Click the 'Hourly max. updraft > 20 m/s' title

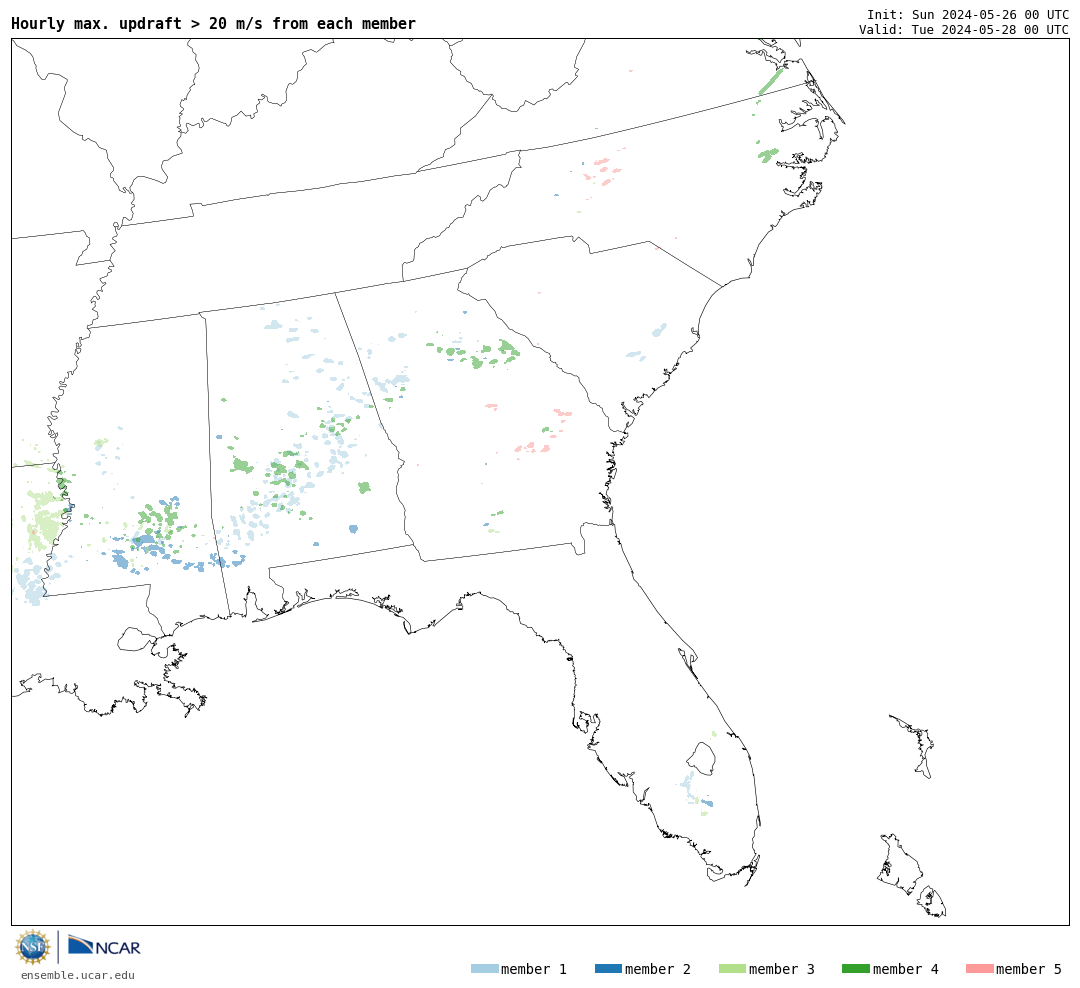(214, 24)
